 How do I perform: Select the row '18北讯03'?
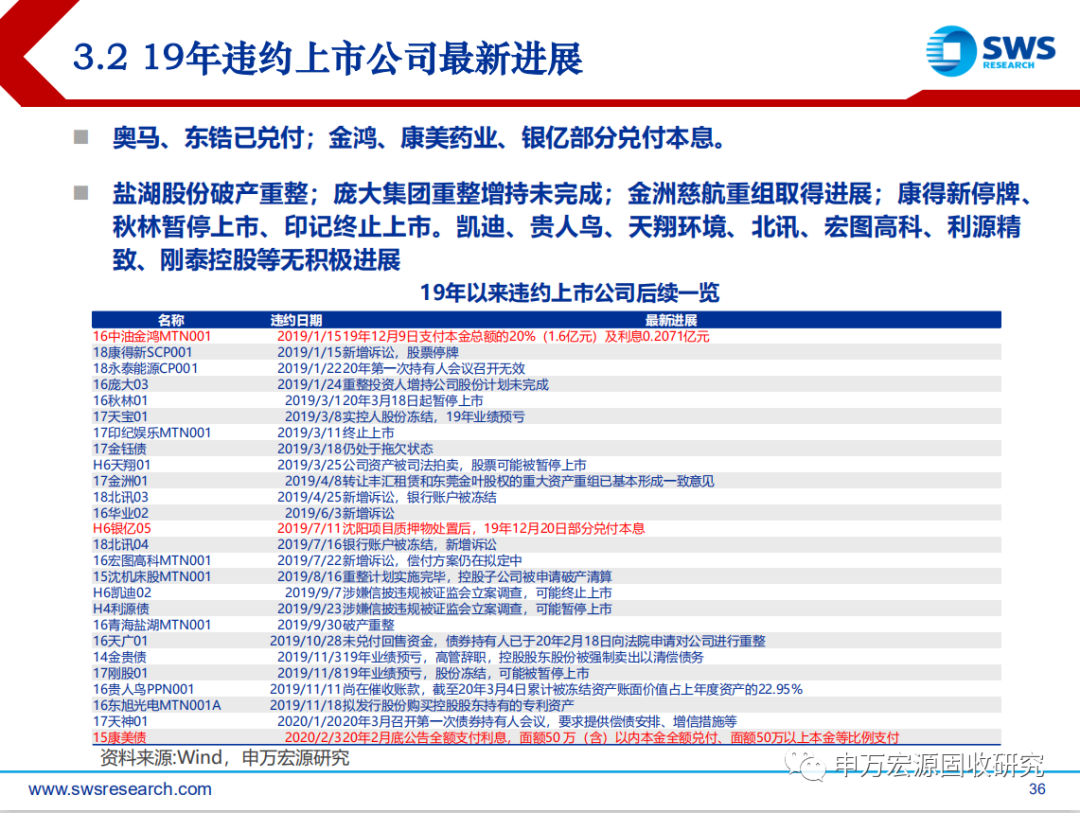[546, 497]
